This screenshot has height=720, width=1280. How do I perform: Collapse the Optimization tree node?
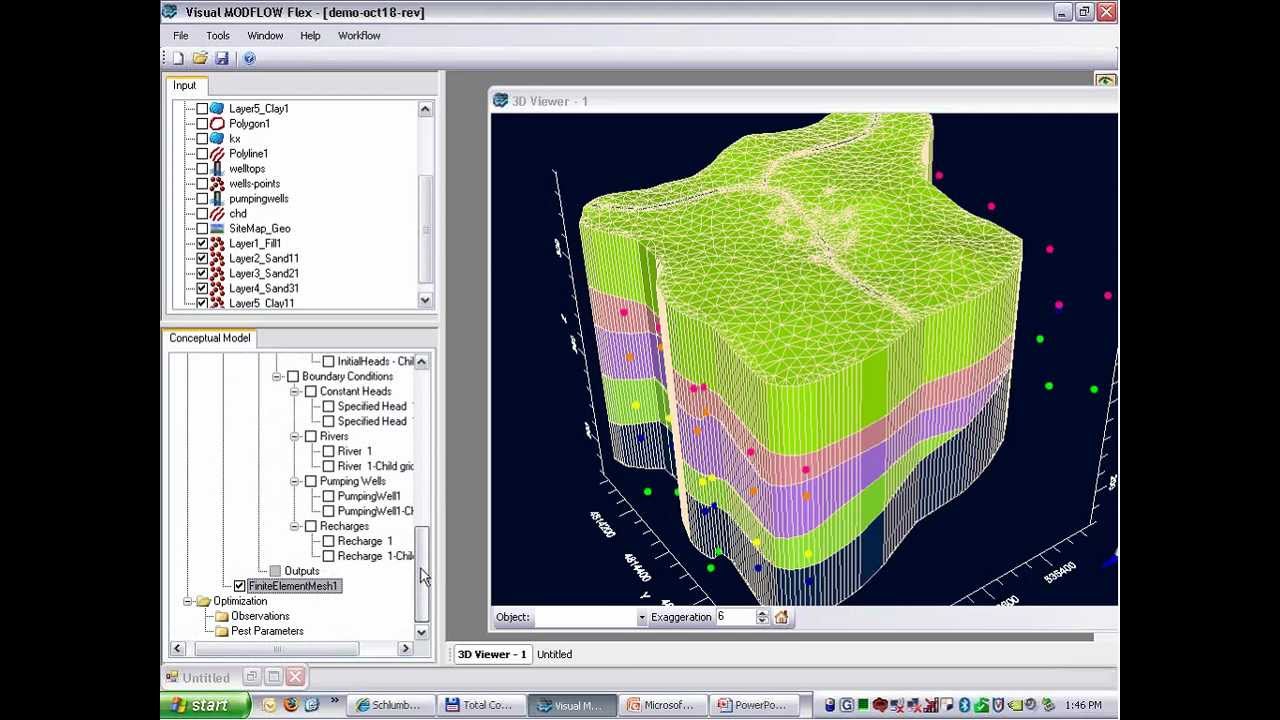(x=187, y=601)
